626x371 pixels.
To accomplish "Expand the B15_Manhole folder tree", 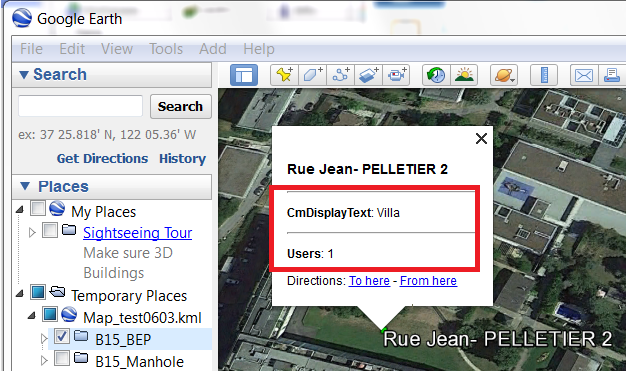I will tap(44, 361).
